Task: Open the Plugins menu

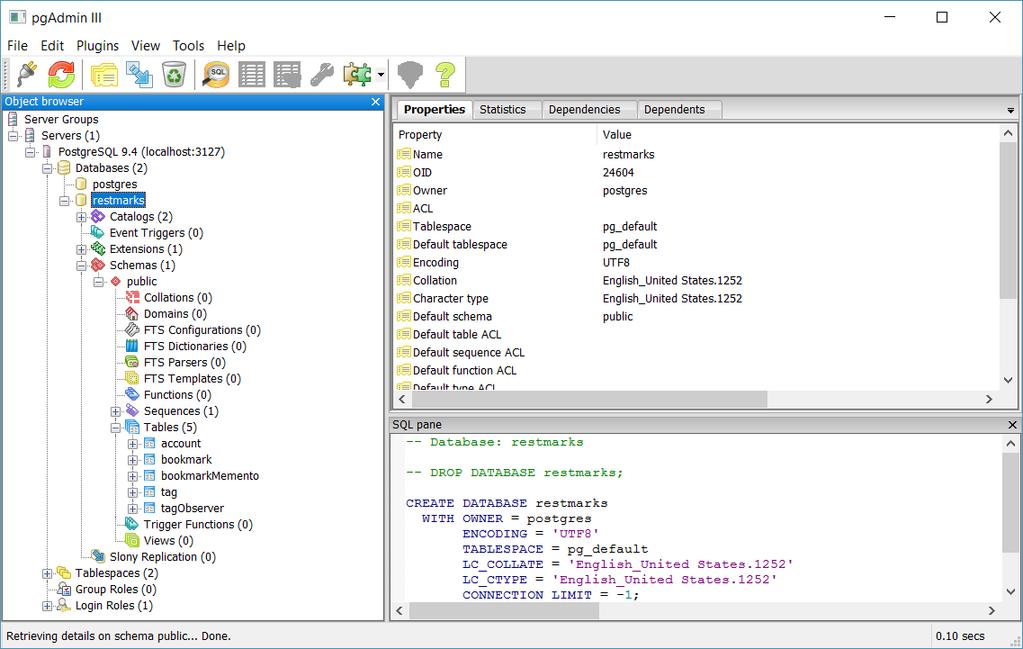Action: click(x=98, y=46)
